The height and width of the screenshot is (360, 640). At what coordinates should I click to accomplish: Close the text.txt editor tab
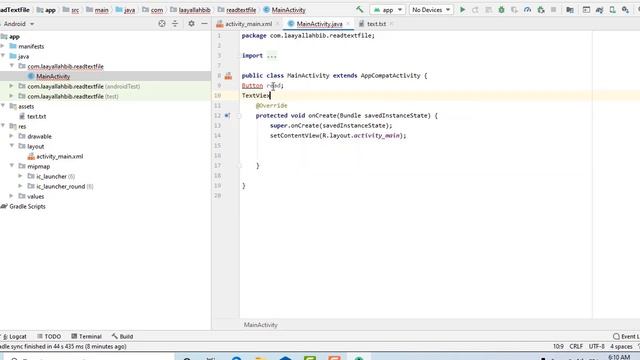391,24
